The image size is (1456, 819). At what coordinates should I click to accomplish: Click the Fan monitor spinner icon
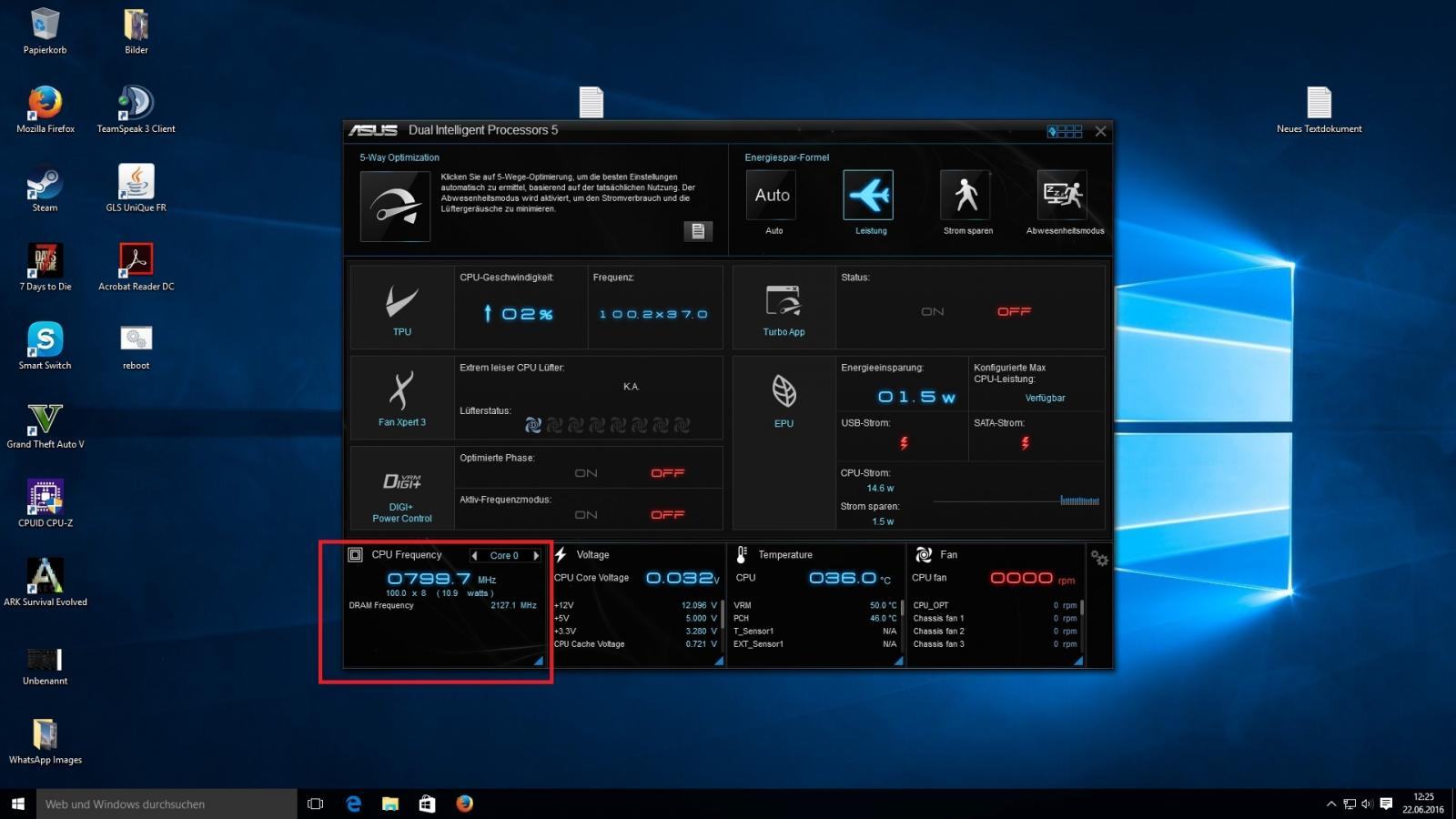pos(924,554)
